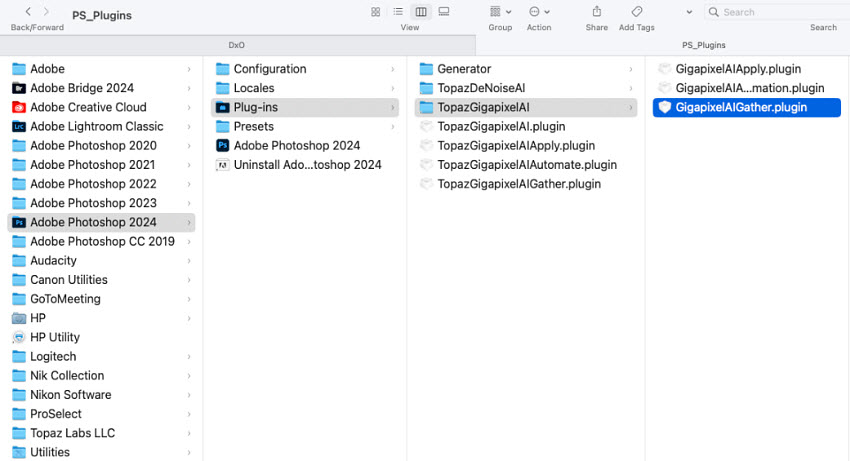Image resolution: width=850 pixels, height=461 pixels.
Task: Select the Adobe Bridge 2024 folder icon
Action: point(19,88)
